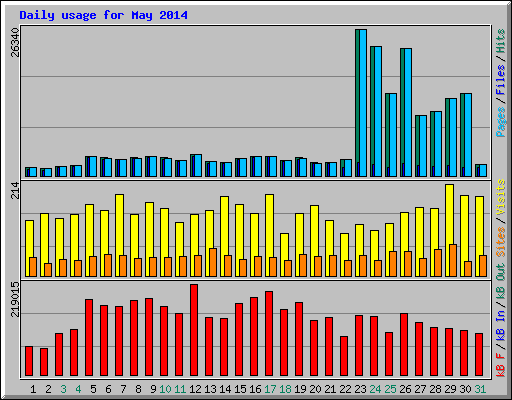Click day label 19 on x-axis

pyautogui.click(x=300, y=389)
